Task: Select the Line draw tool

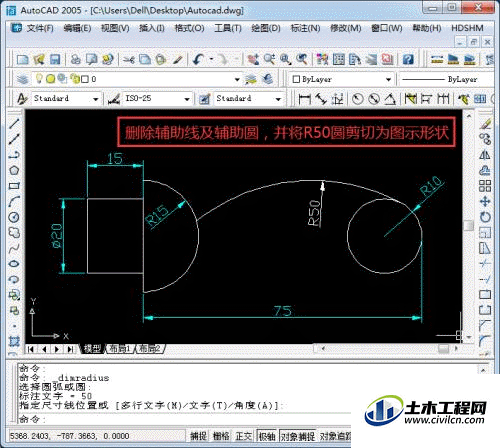Action: click(x=14, y=123)
